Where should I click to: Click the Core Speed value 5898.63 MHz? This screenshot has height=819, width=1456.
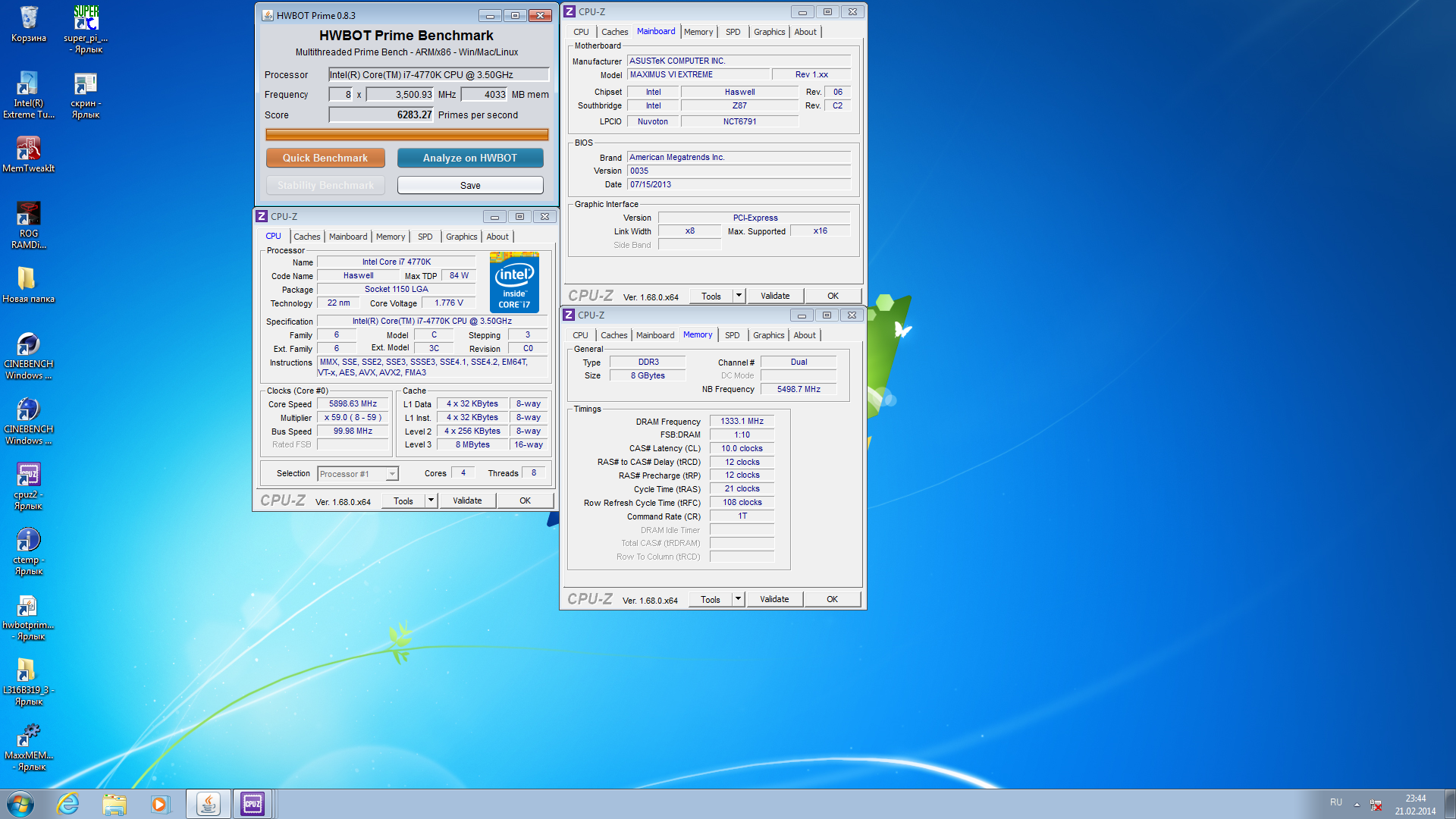pos(353,404)
